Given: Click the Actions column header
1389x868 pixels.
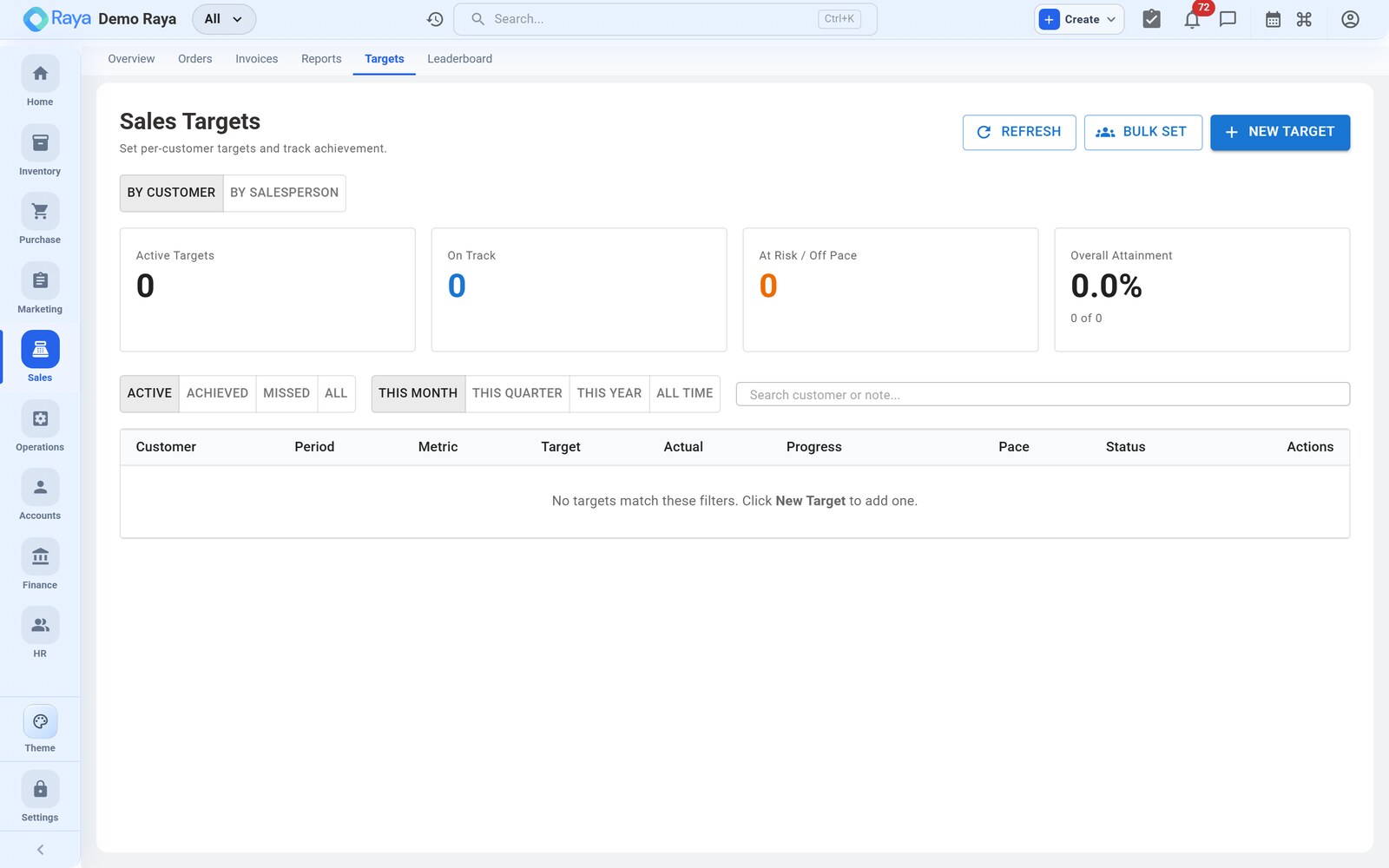Looking at the screenshot, I should 1310,447.
